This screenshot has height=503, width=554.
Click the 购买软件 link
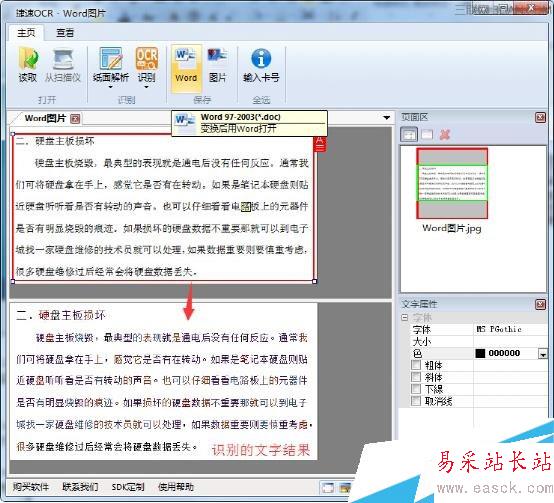tap(31, 487)
